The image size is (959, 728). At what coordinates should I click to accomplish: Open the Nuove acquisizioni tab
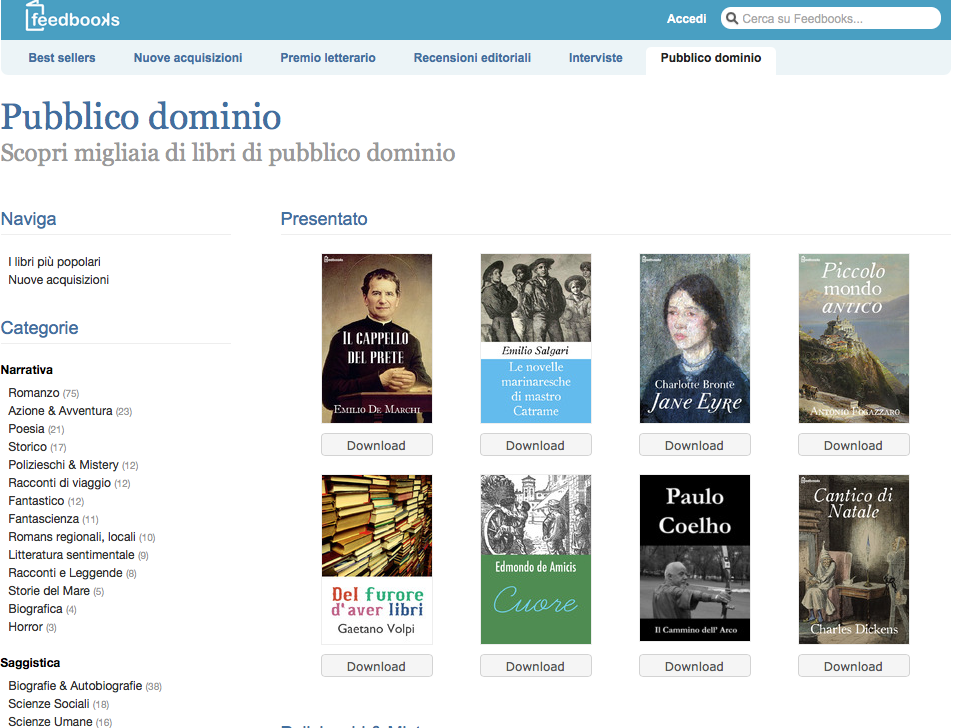pos(188,58)
